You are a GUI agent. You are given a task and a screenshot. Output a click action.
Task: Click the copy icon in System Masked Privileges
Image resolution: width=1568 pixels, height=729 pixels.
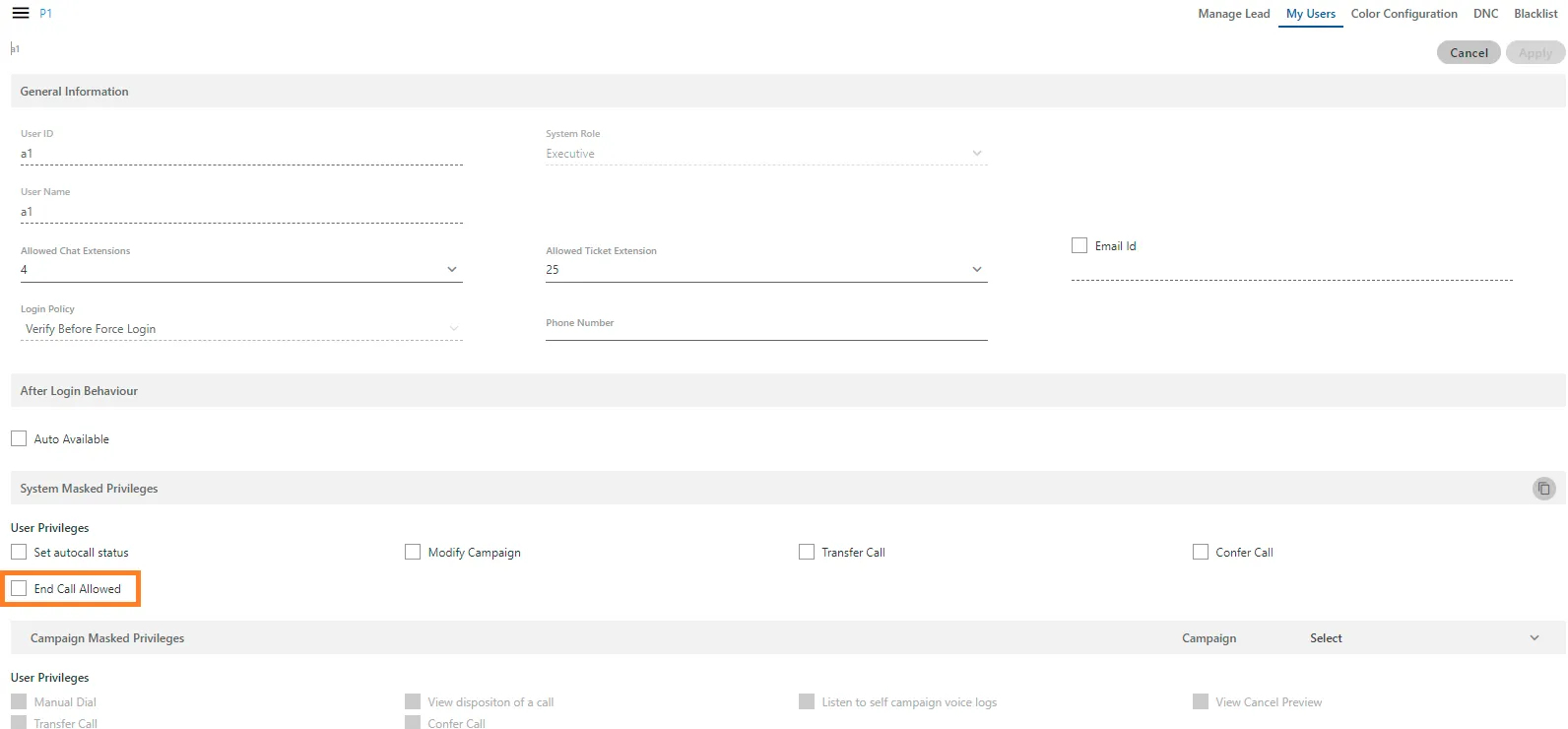point(1543,489)
